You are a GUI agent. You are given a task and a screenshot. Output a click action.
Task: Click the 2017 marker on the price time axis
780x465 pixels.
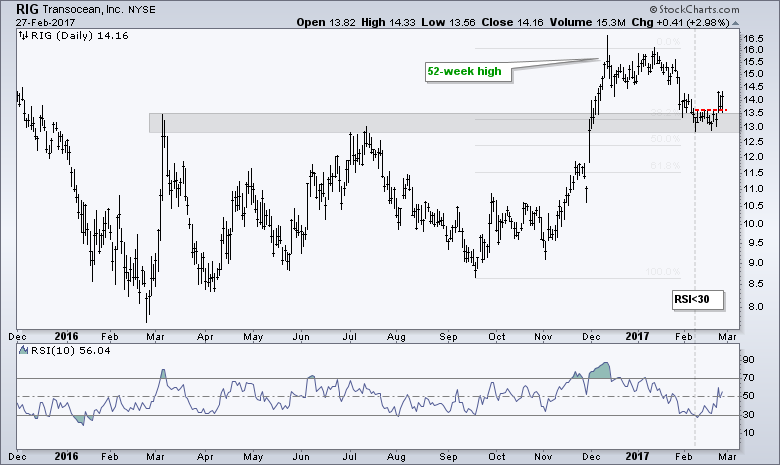point(638,337)
